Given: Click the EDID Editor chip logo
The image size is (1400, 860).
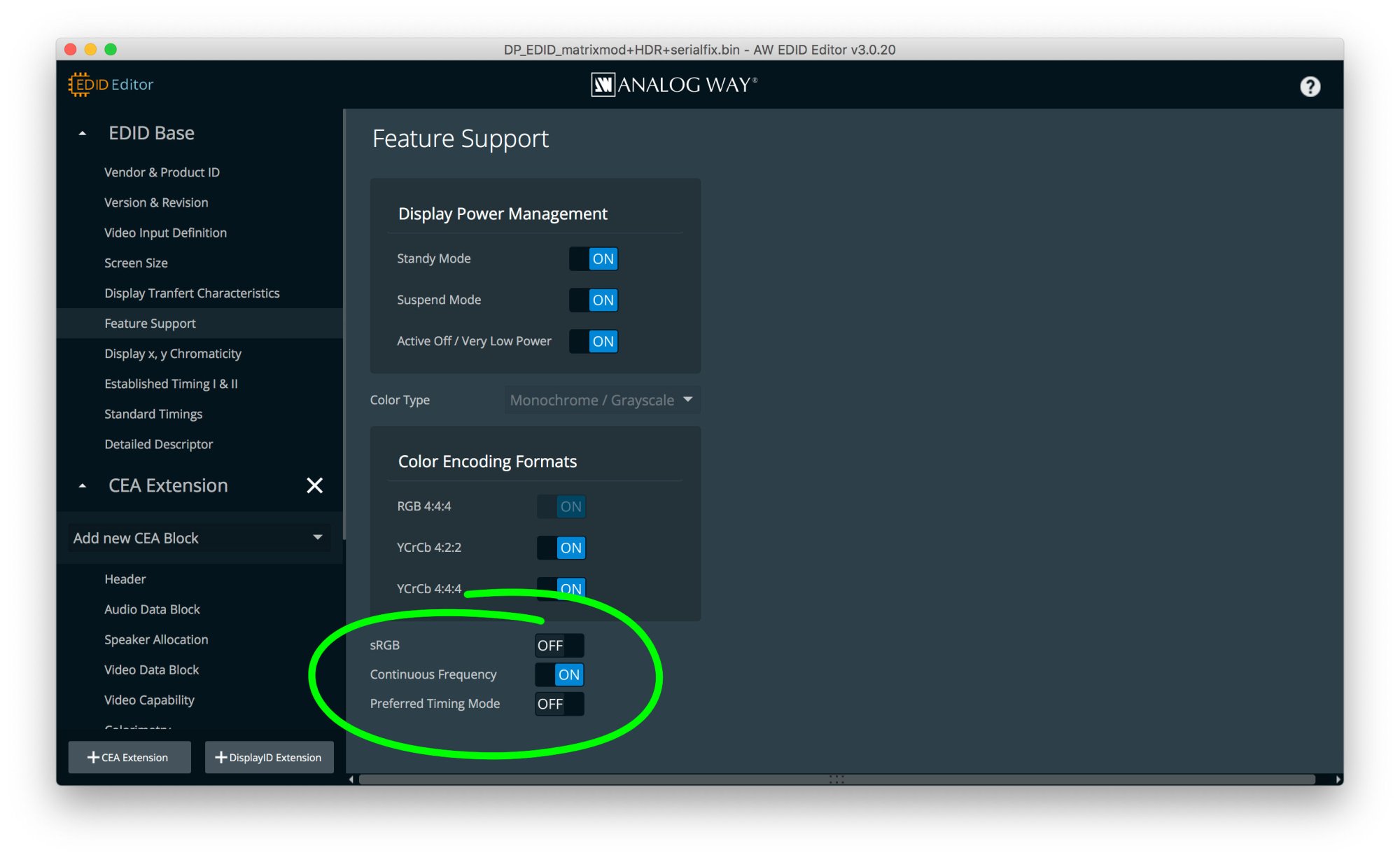Looking at the screenshot, I should [80, 84].
